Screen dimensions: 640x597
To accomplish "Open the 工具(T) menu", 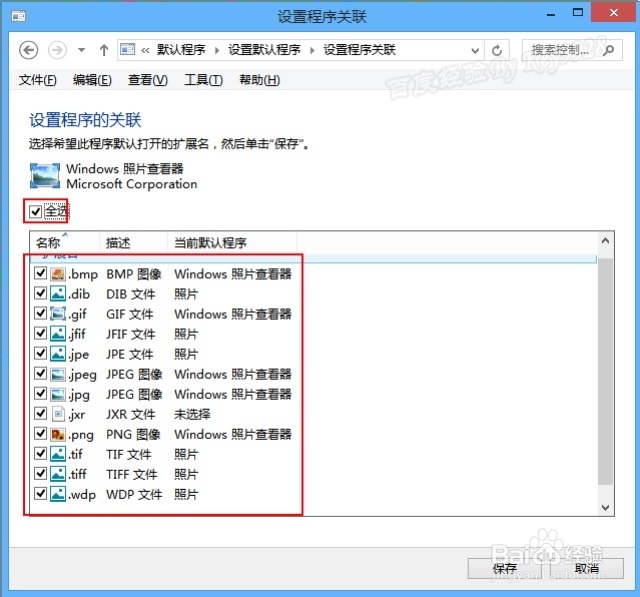I will coord(203,80).
